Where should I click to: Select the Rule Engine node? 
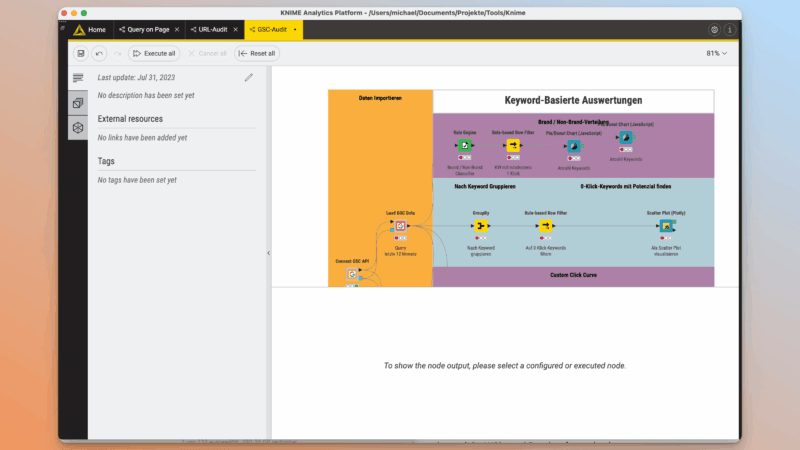pos(465,145)
